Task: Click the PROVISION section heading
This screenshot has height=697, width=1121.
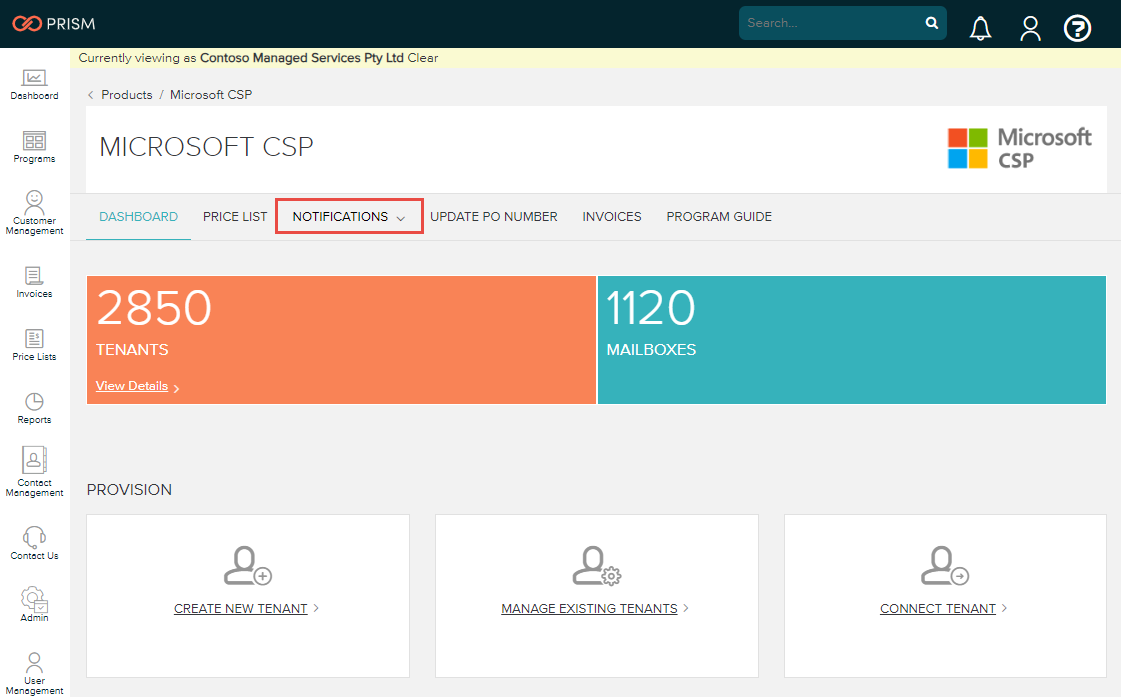Action: click(x=129, y=490)
